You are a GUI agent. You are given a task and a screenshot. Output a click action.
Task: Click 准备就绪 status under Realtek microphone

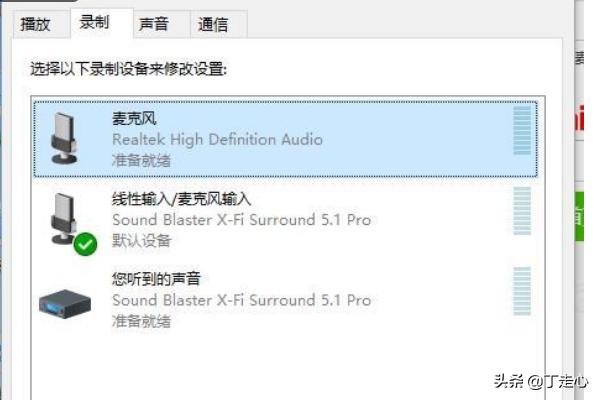[141, 160]
